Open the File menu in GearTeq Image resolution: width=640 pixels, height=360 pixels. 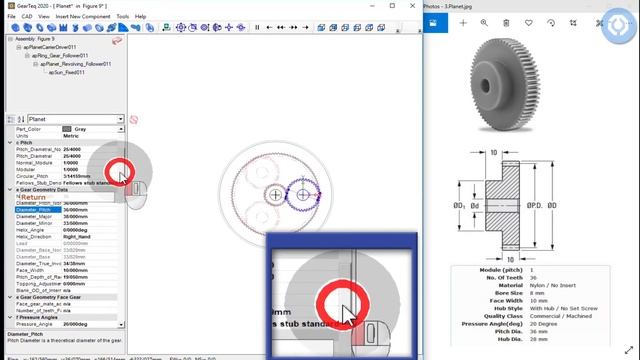tap(11, 17)
